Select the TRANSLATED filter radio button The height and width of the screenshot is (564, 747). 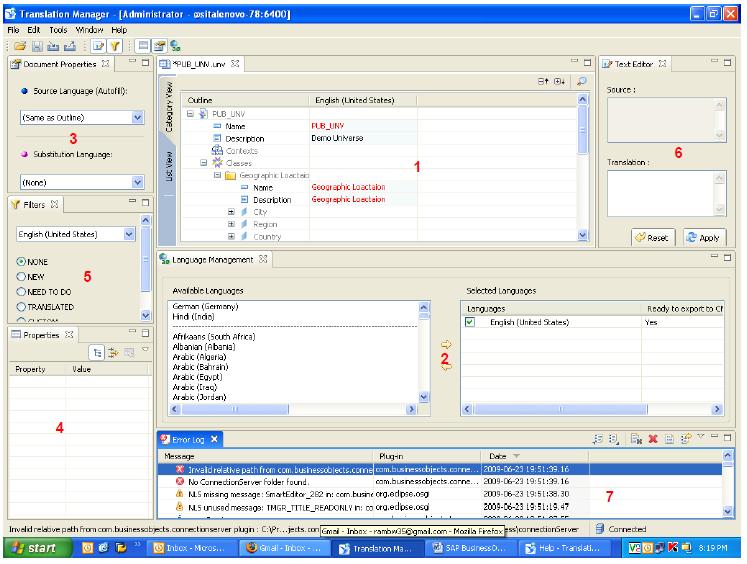22,307
